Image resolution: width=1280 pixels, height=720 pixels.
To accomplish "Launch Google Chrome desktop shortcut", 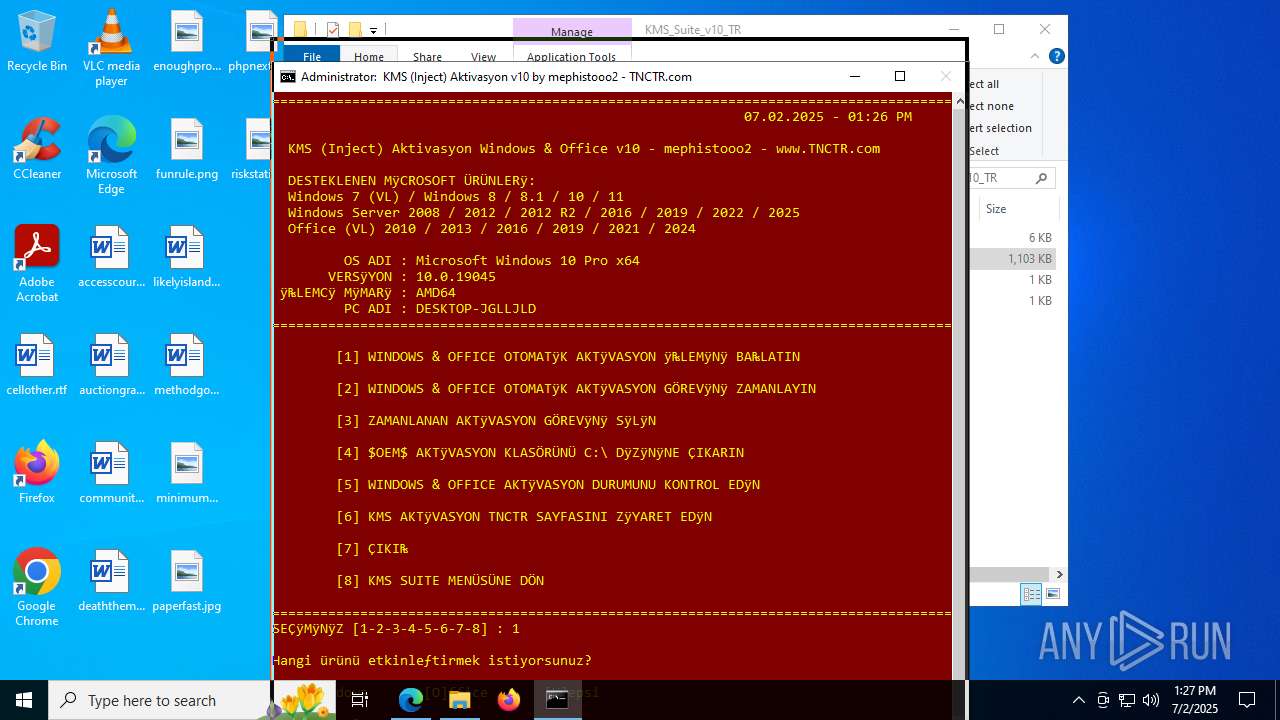I will 37,588.
